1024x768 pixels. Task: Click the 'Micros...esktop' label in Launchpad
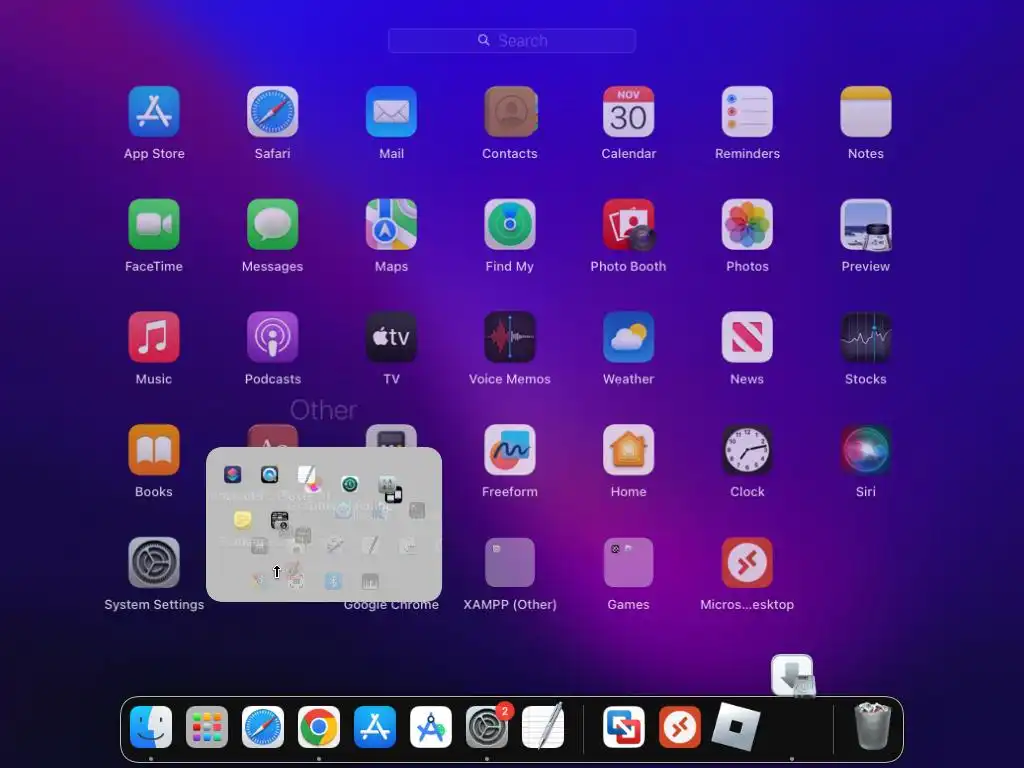pyautogui.click(x=747, y=605)
